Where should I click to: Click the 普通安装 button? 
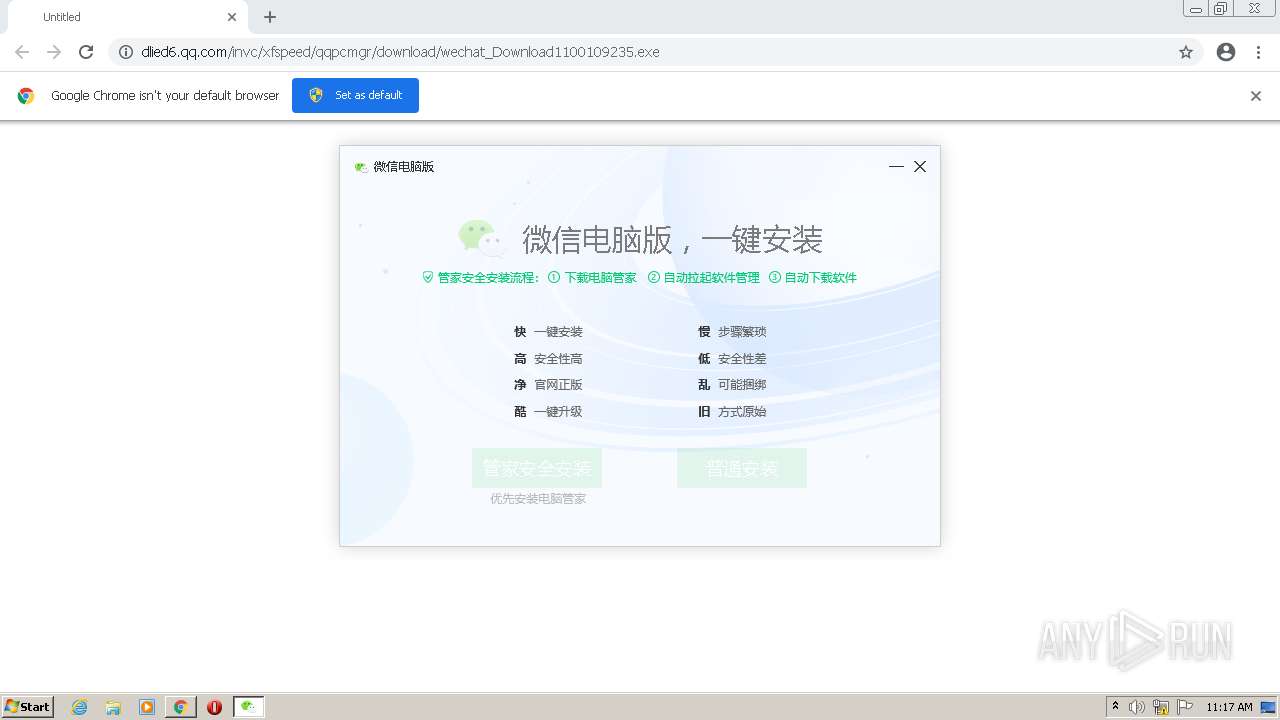[742, 468]
